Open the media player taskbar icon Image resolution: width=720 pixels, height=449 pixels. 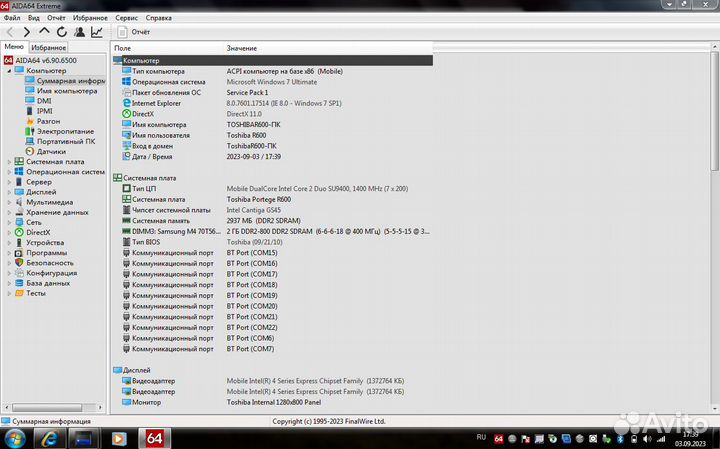(118, 439)
